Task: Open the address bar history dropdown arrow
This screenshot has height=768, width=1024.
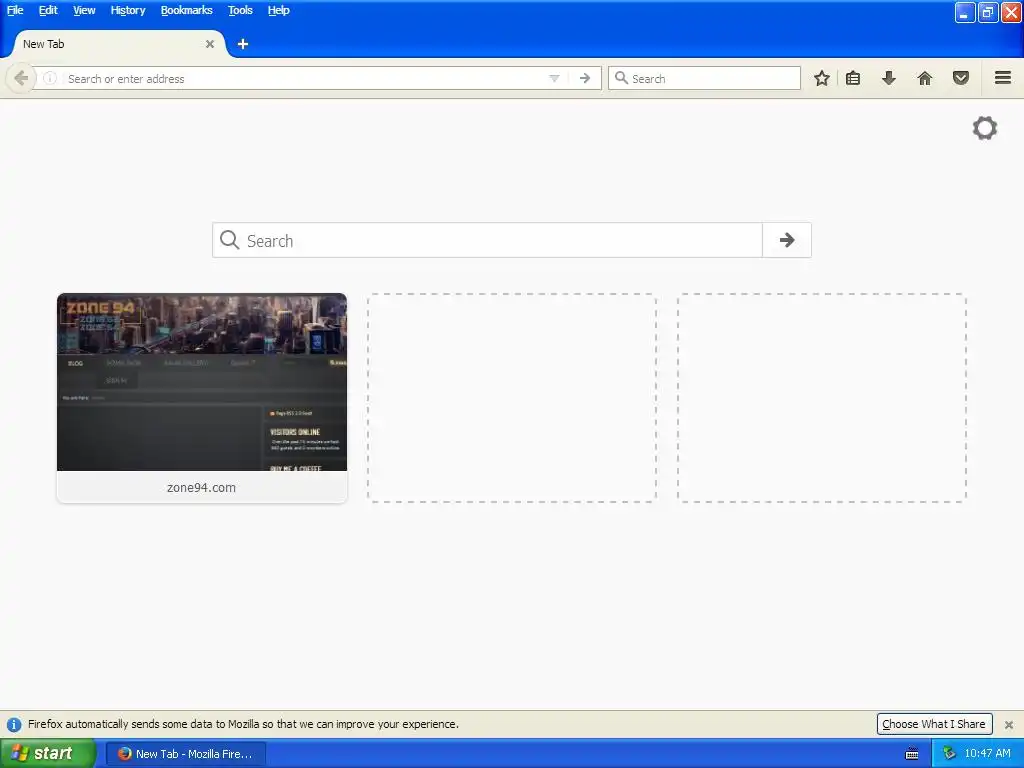Action: 554,78
